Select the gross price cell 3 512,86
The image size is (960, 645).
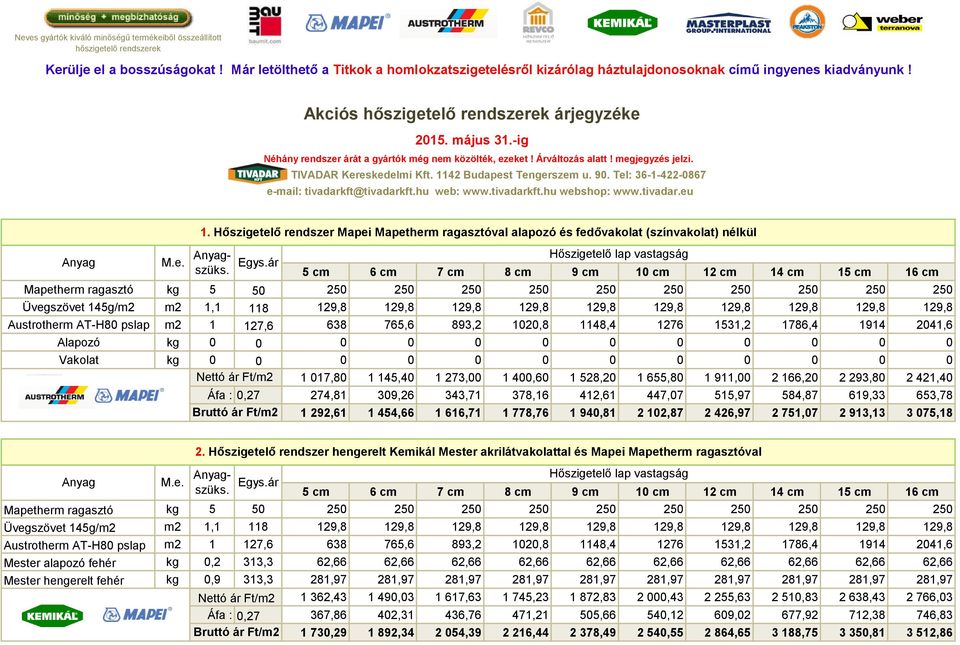tap(921, 632)
